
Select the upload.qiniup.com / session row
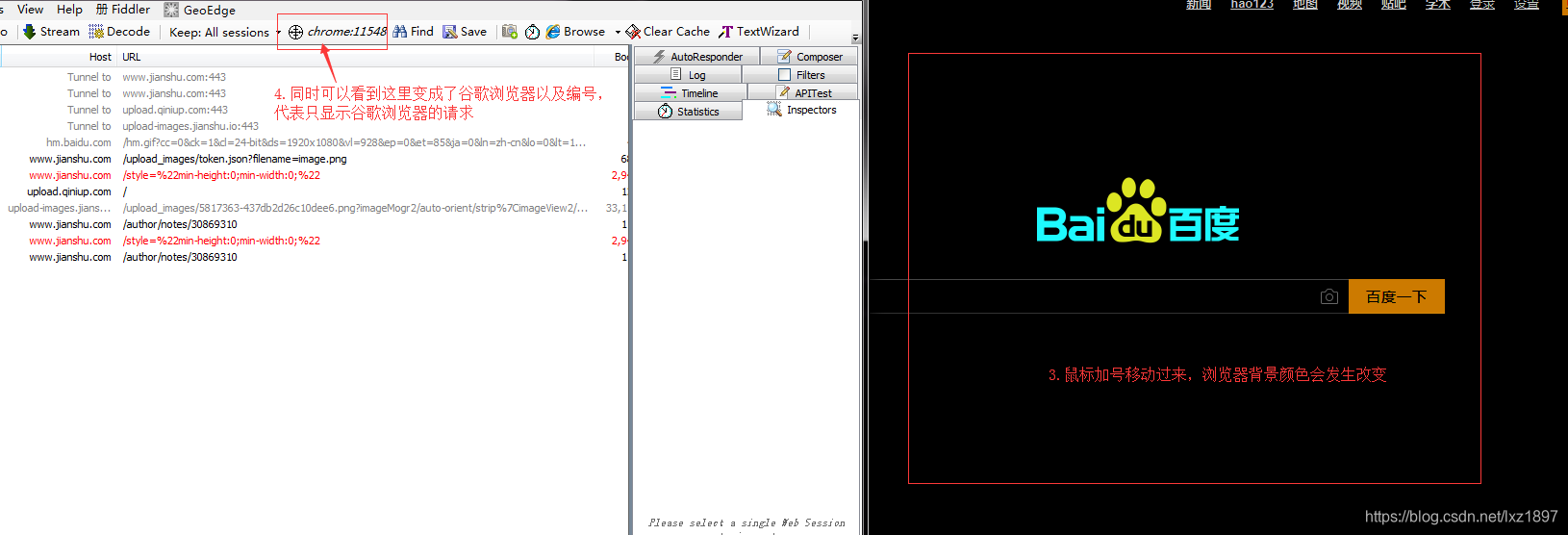click(313, 191)
